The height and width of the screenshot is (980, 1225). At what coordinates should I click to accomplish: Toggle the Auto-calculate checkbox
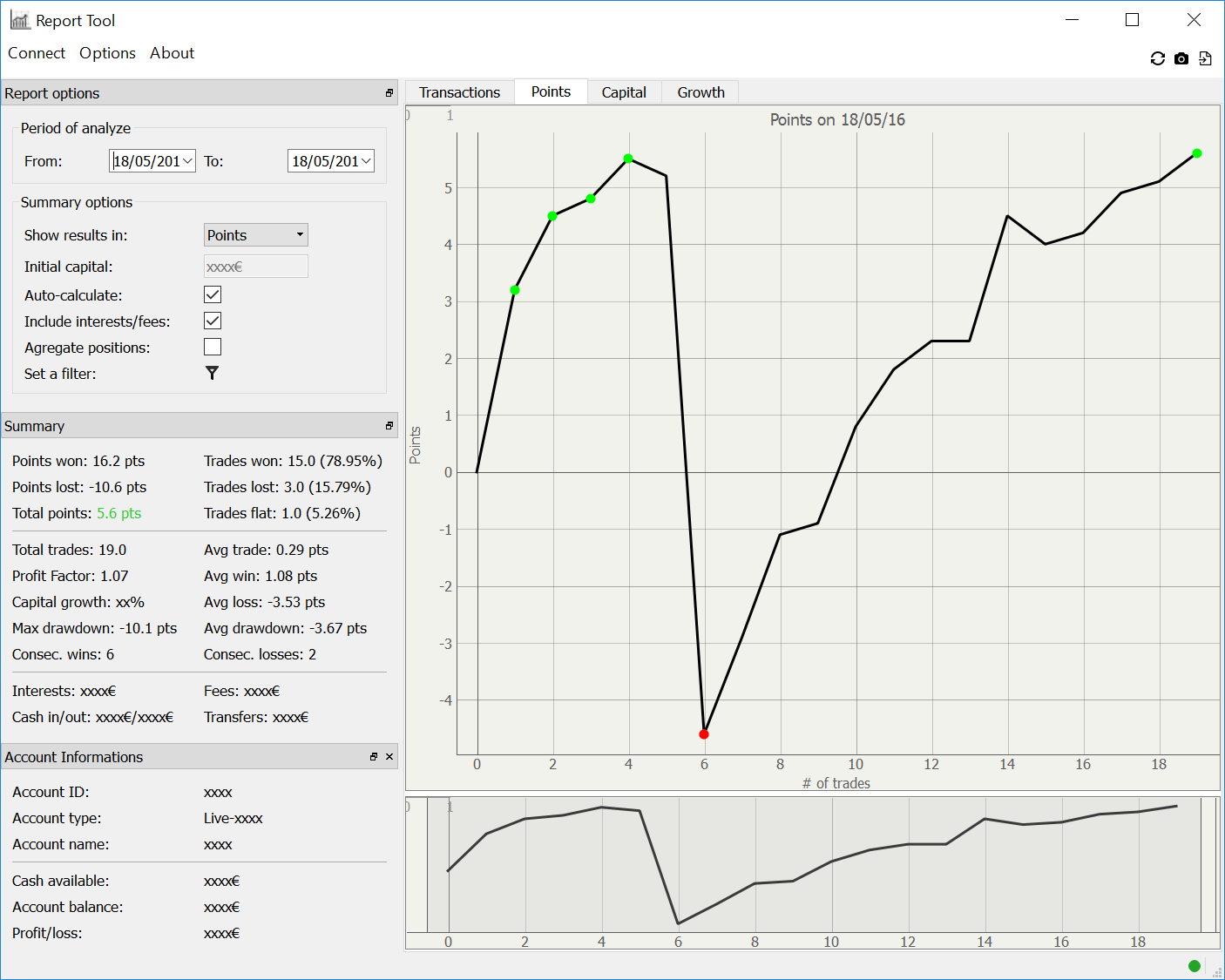[213, 294]
